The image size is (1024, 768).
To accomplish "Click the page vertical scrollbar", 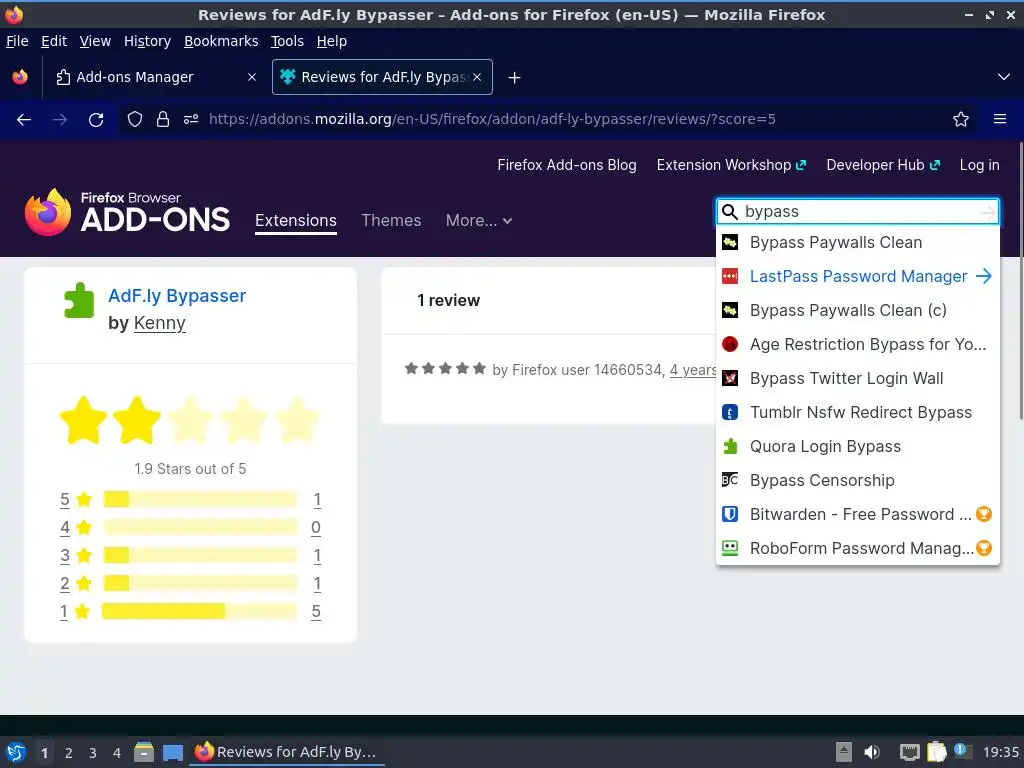I will [1021, 281].
